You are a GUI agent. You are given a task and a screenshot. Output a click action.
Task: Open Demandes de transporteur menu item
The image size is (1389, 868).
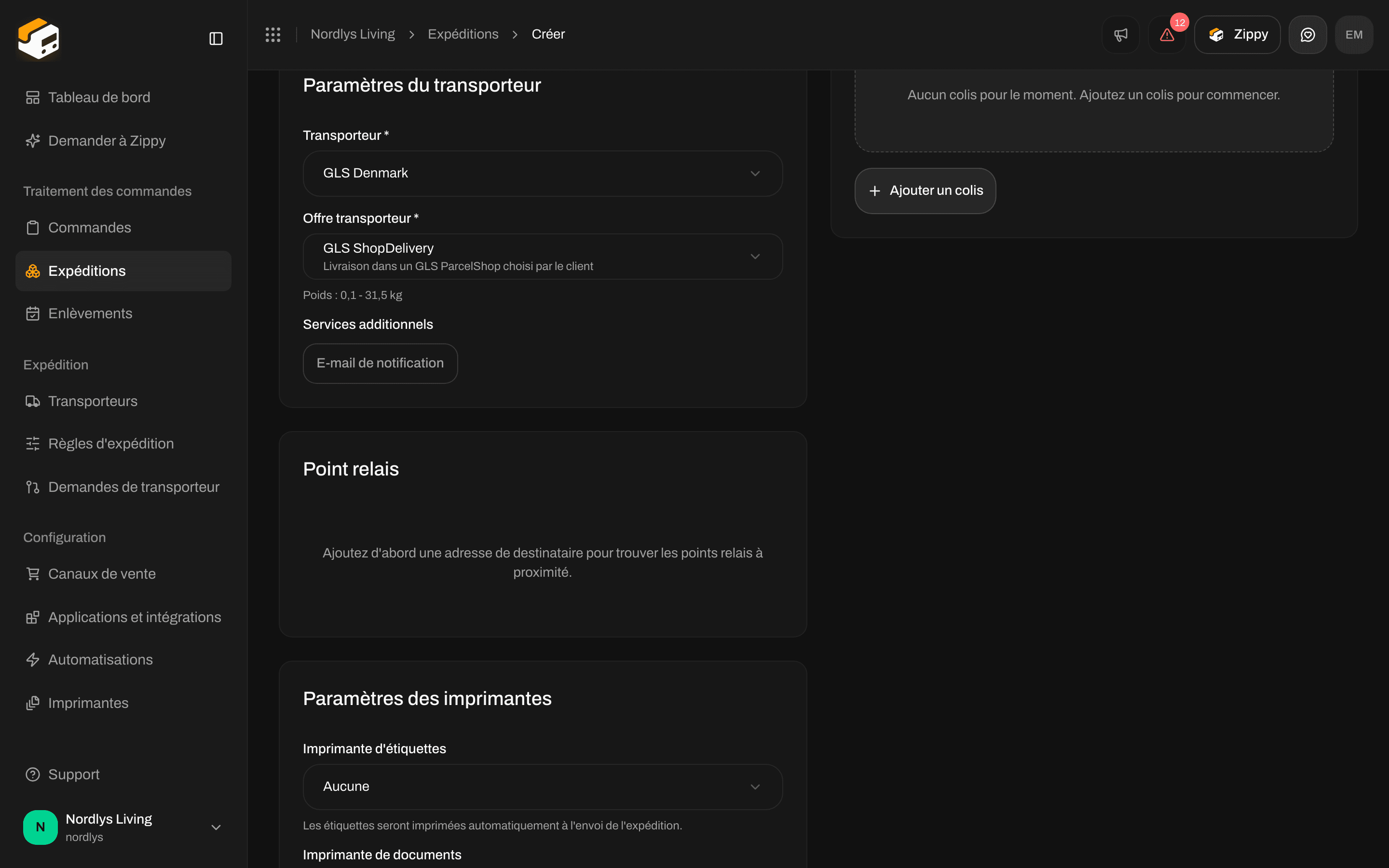pos(123,488)
